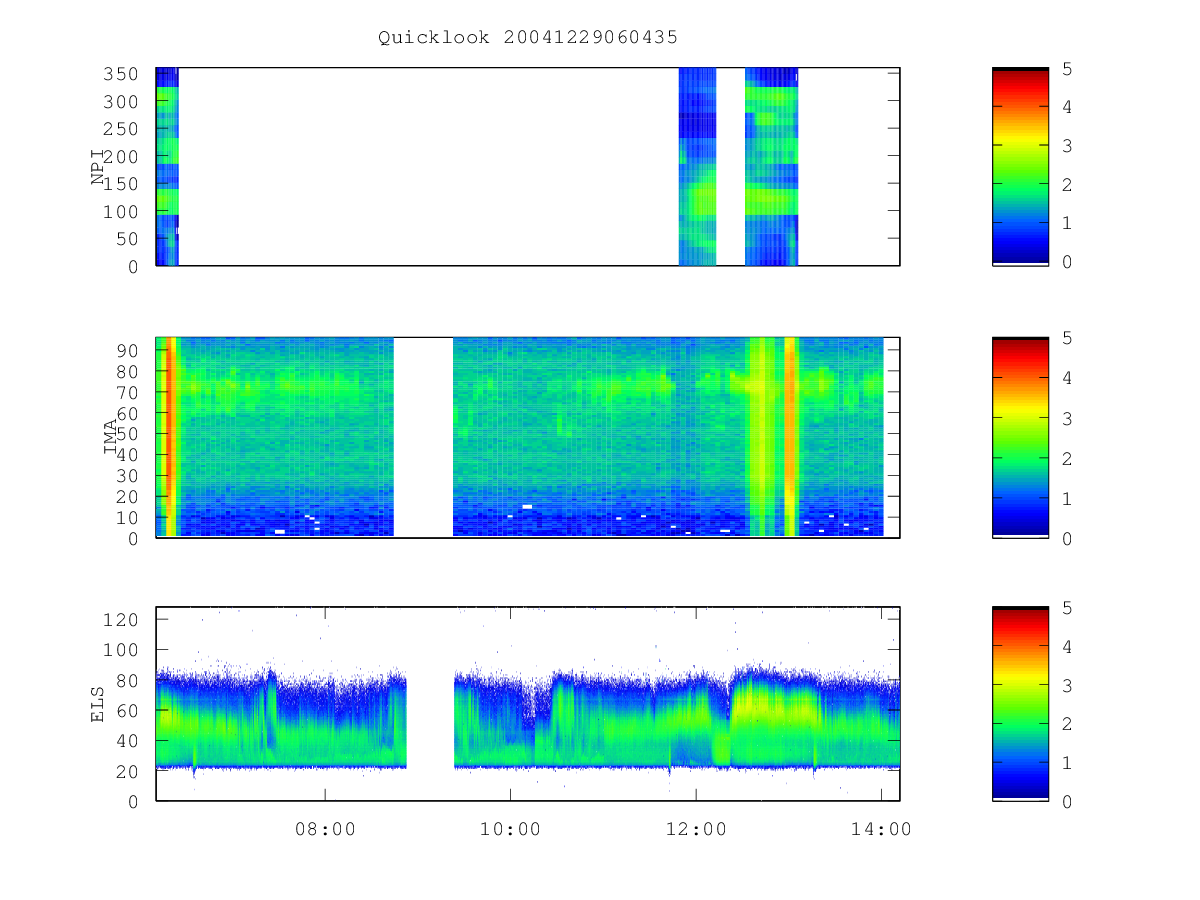The image size is (1200, 900).
Task: Click the 350 tick on the NPI axis
Action: pos(121,74)
